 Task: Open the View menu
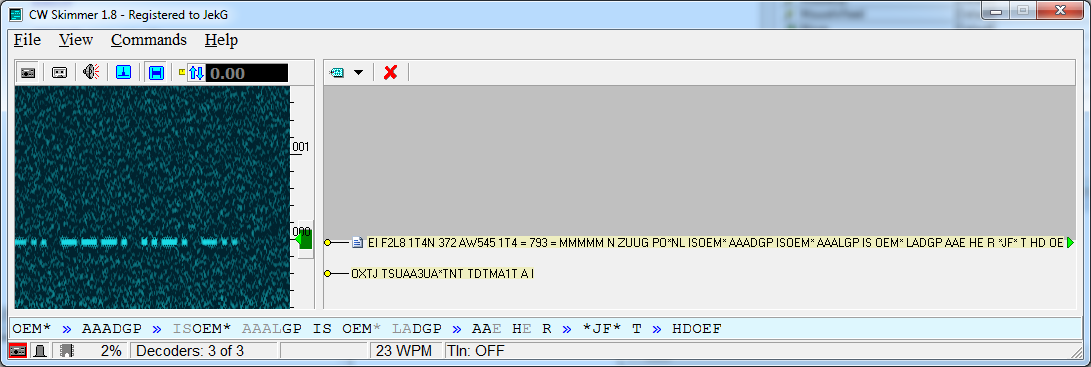[76, 40]
